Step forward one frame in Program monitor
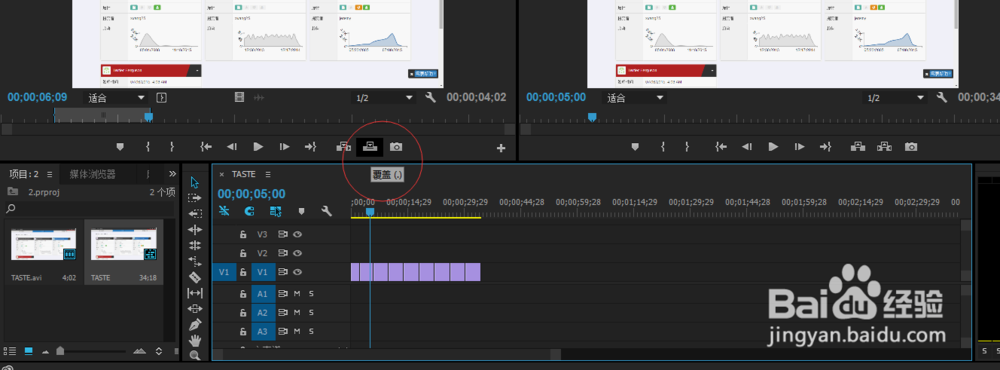The width and height of the screenshot is (1000, 370). point(800,147)
